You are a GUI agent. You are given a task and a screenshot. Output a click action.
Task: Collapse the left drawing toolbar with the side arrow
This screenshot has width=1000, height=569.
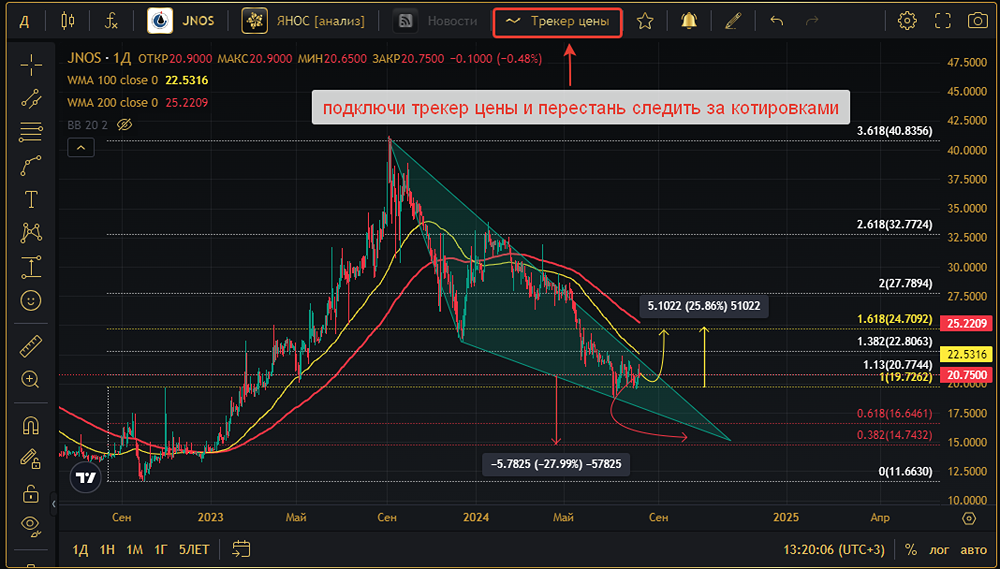pyautogui.click(x=54, y=504)
